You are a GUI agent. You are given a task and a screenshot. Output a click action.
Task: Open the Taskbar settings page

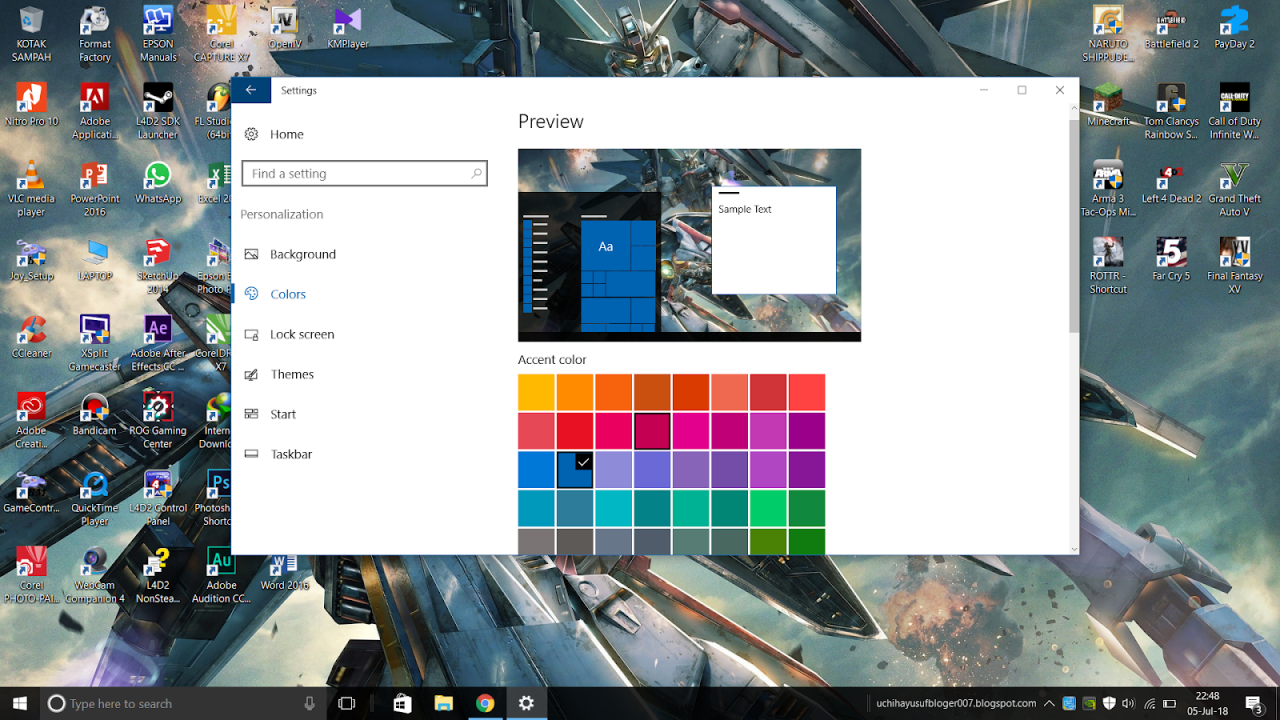[291, 454]
